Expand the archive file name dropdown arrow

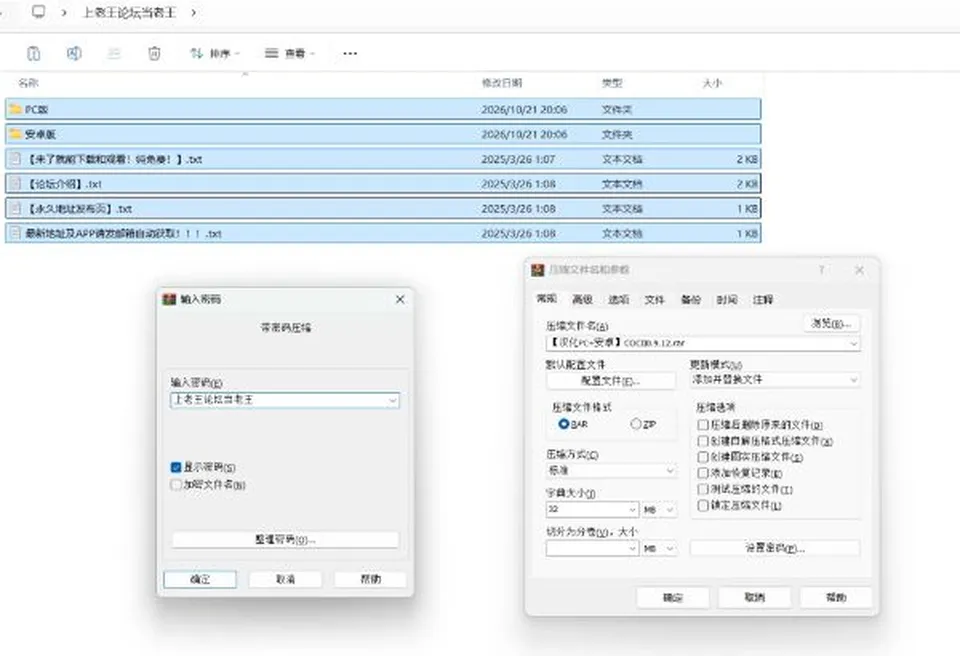point(853,344)
